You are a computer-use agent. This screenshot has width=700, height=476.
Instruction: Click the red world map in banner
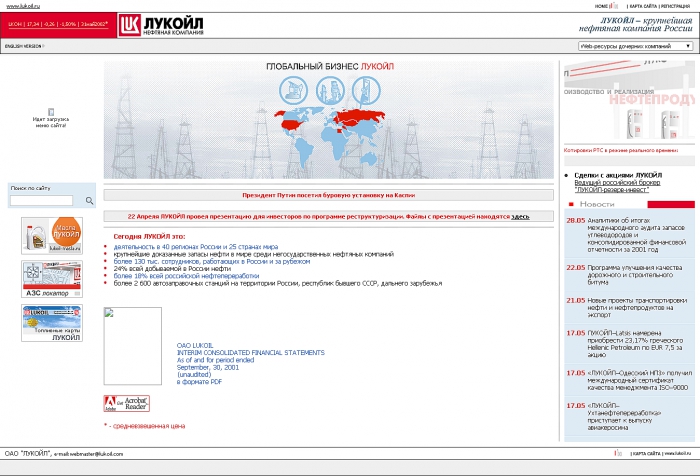[329, 137]
